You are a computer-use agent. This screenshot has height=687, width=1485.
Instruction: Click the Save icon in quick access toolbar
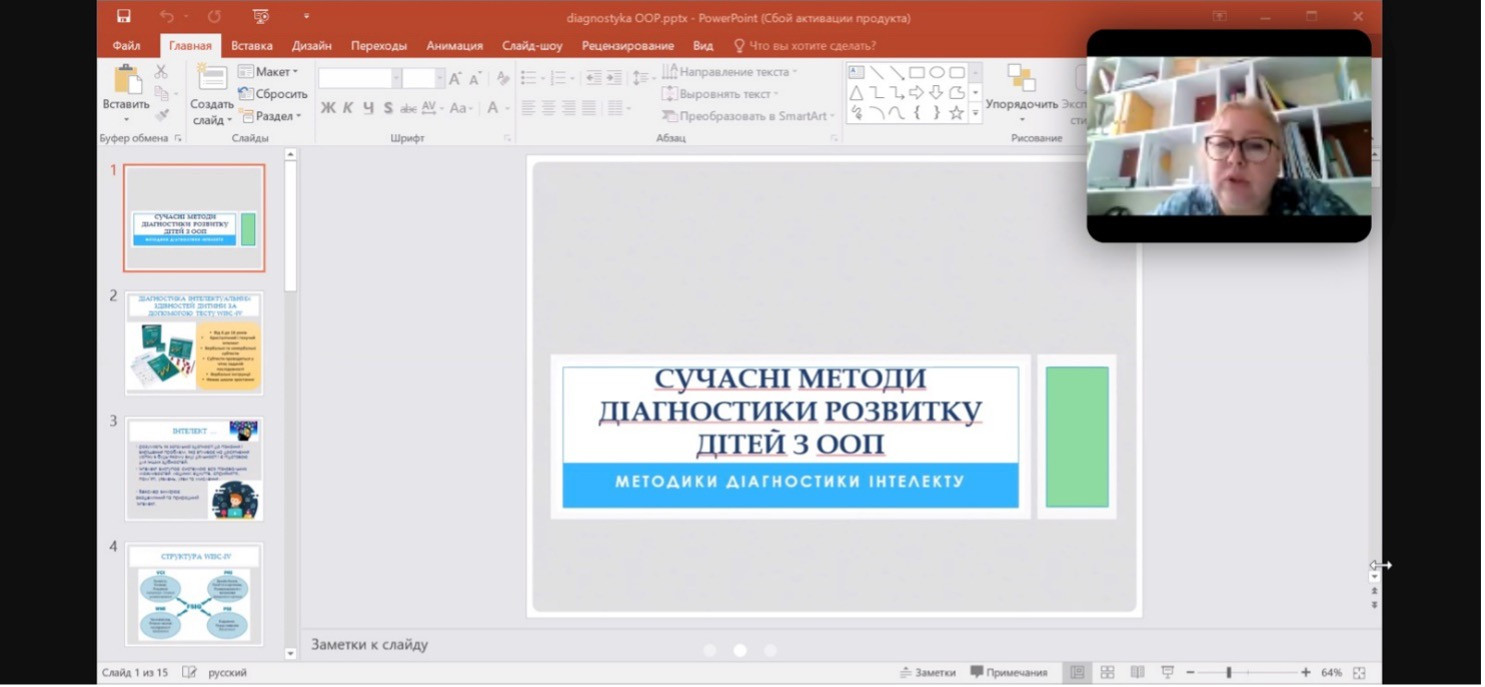tap(123, 16)
